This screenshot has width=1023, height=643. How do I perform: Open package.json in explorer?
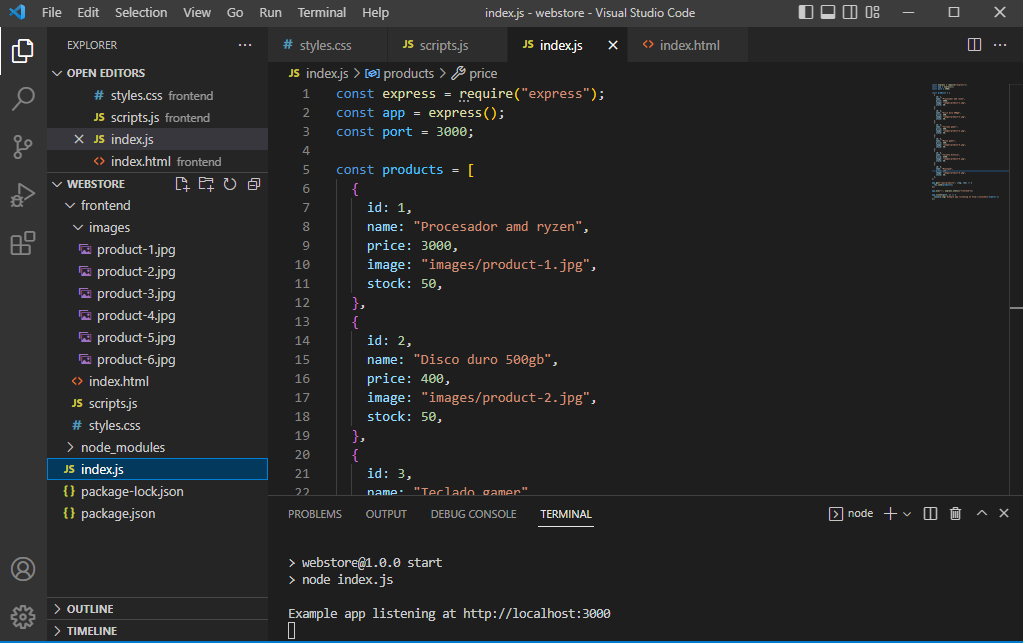coord(157,514)
